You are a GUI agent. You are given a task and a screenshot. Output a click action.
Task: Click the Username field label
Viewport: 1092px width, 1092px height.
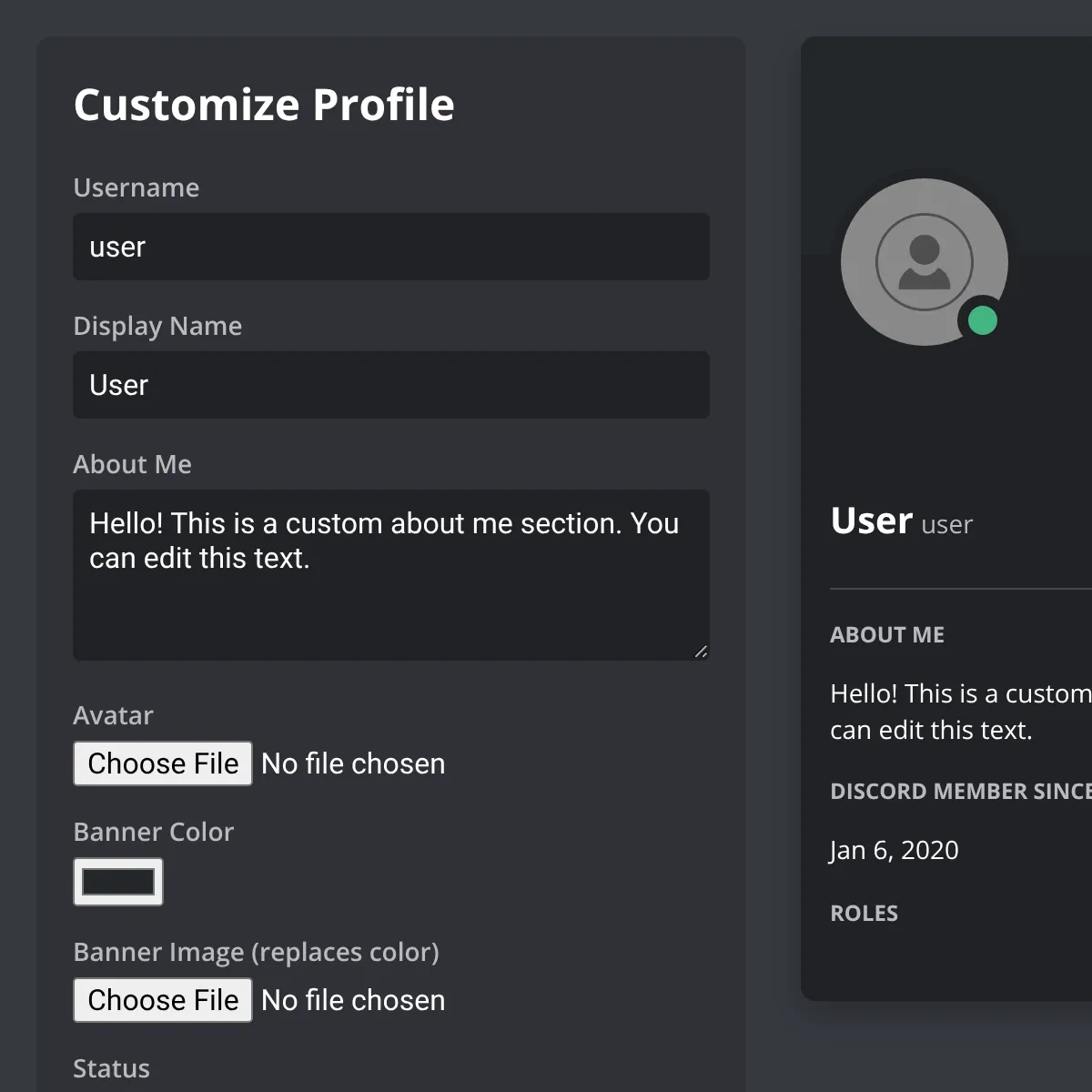pyautogui.click(x=136, y=187)
